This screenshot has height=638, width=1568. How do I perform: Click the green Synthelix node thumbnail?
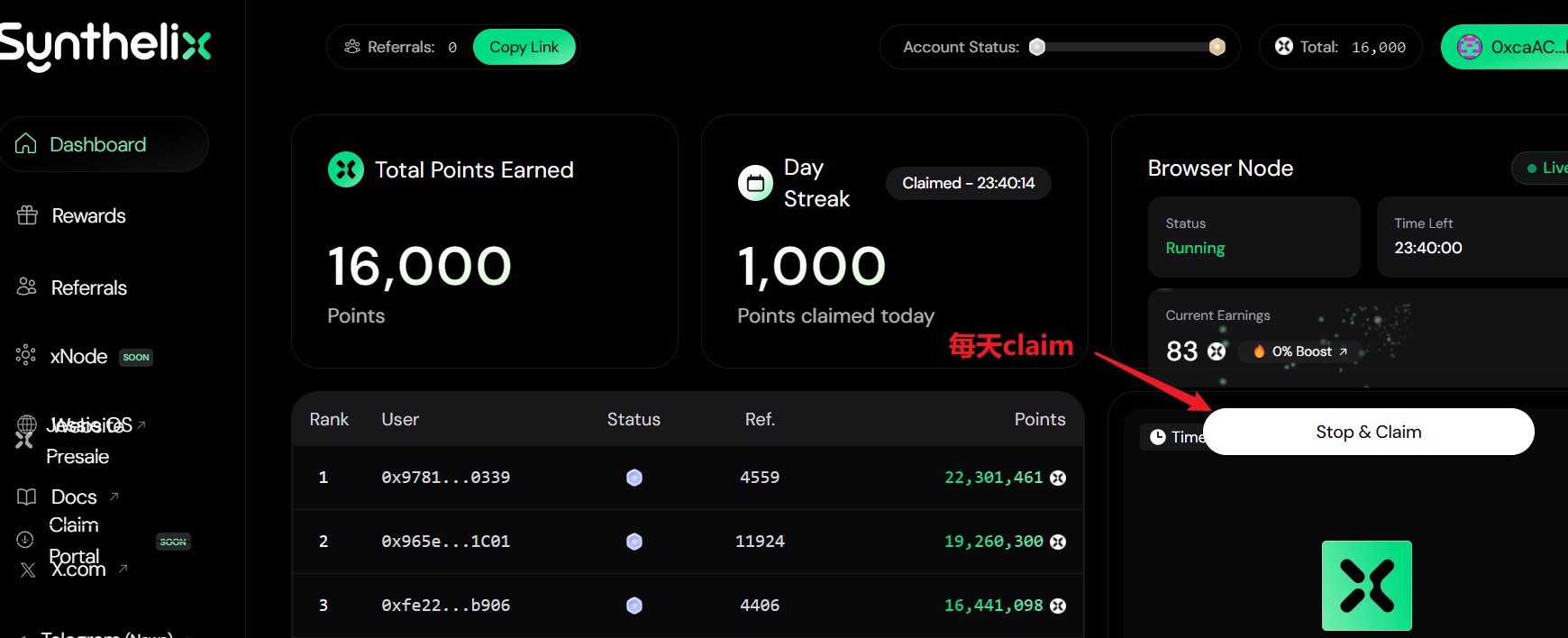point(1366,586)
